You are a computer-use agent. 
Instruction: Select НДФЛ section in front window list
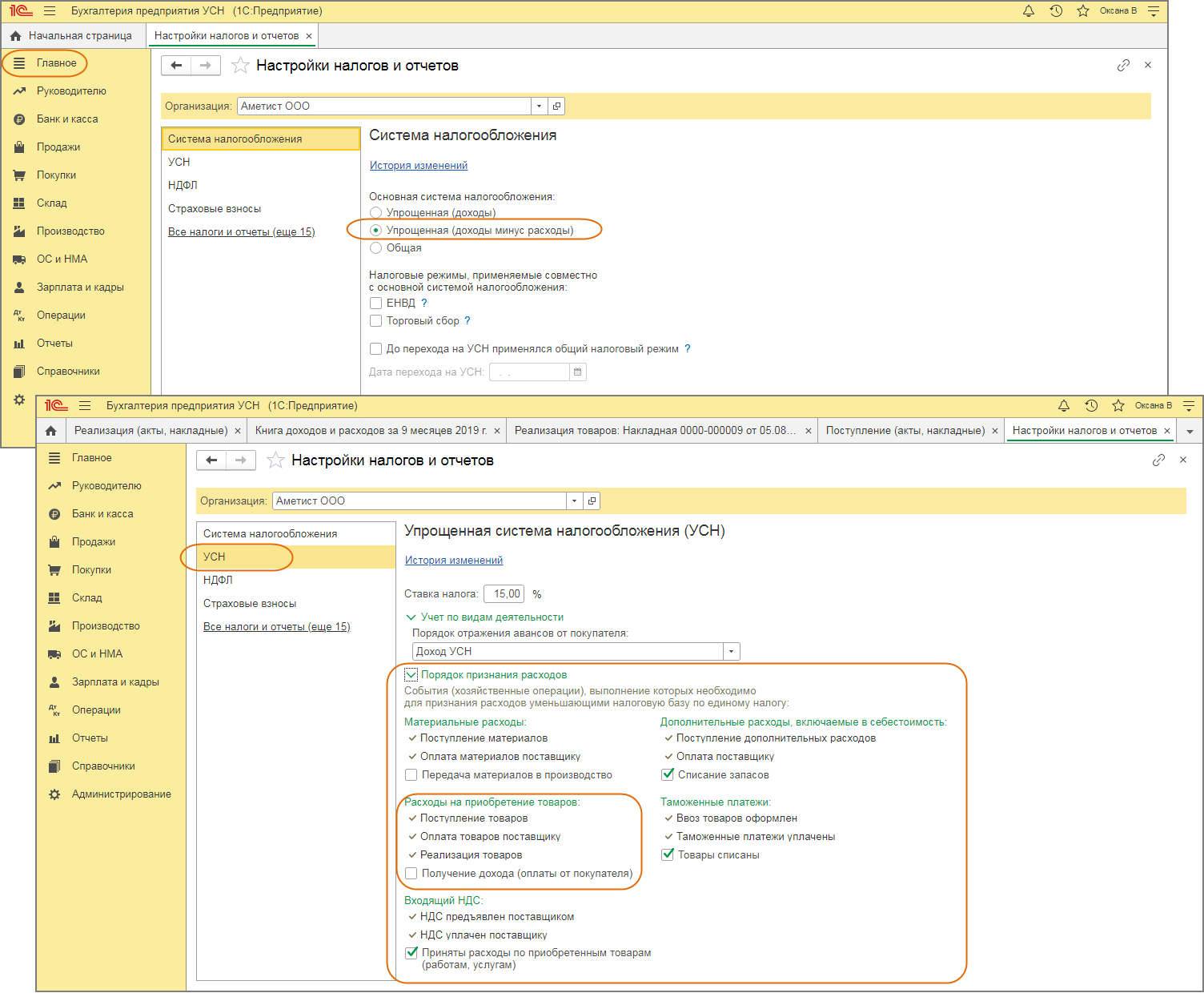tap(296, 581)
